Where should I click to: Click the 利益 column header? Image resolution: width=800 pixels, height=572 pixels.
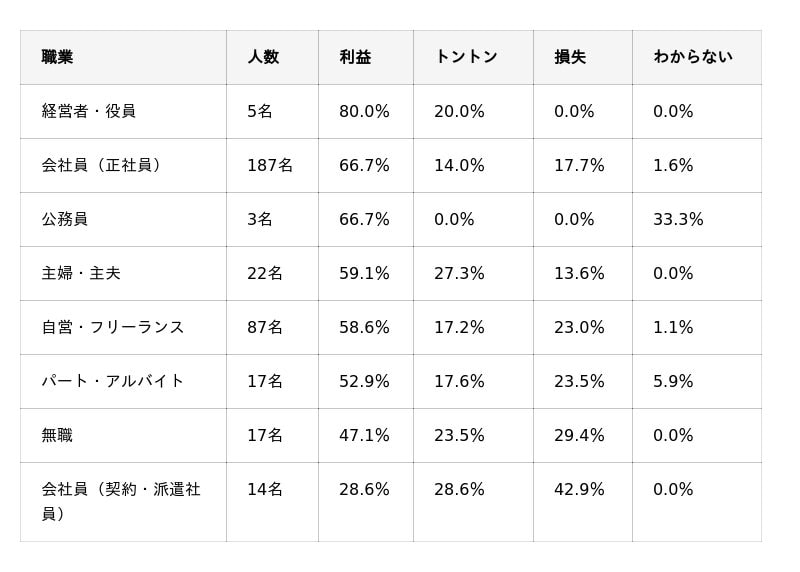(355, 57)
